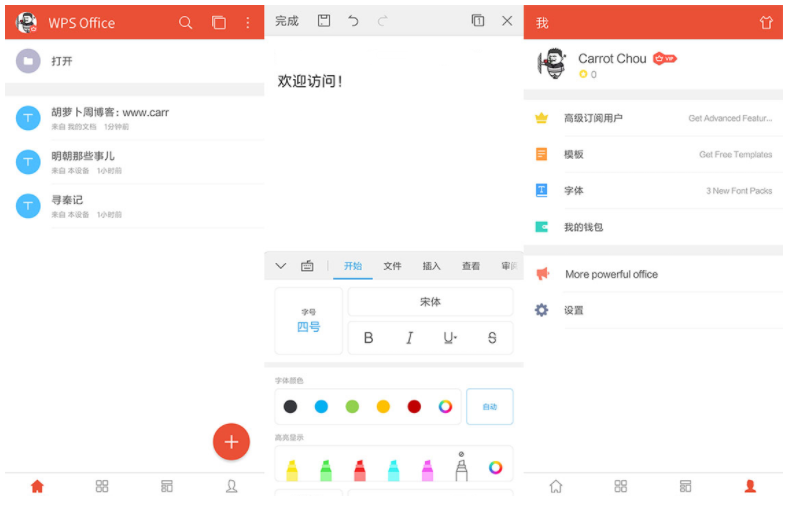The height and width of the screenshot is (519, 801).
Task: Open custom font color wheel
Action: [445, 407]
